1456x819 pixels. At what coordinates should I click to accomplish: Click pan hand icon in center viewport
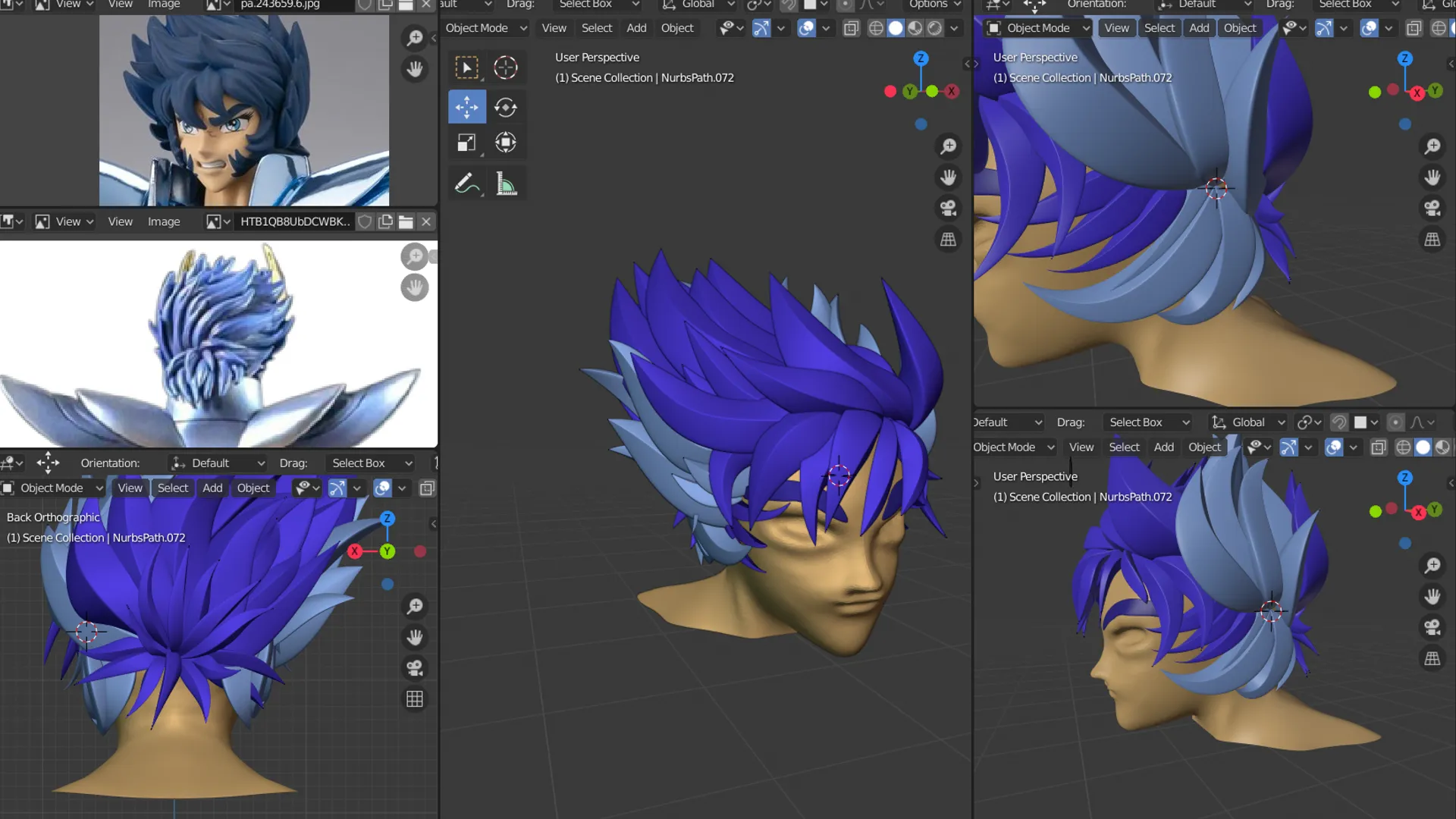(x=948, y=177)
